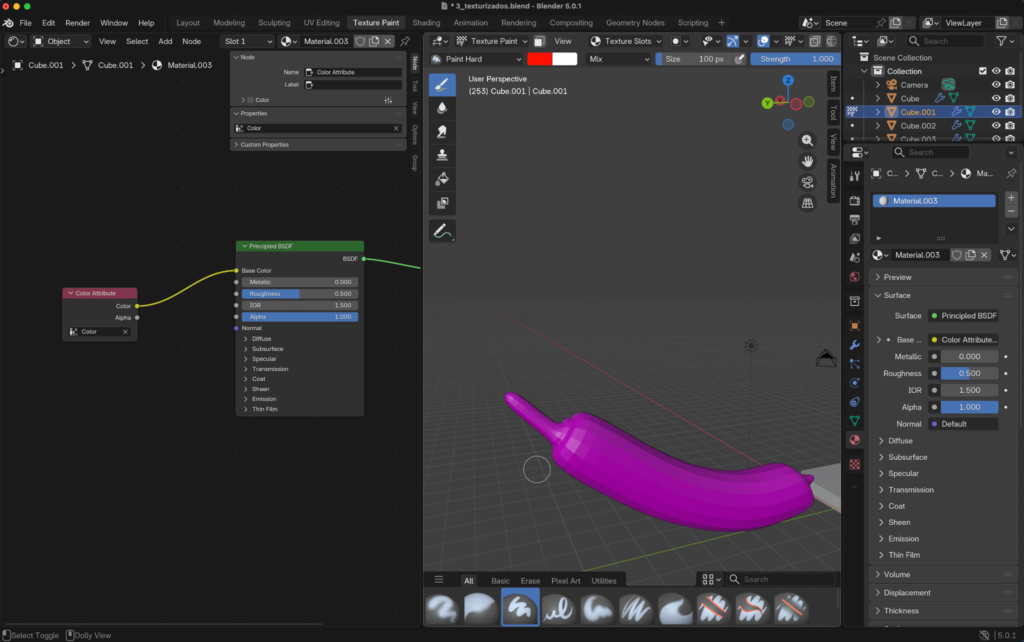The height and width of the screenshot is (642, 1024).
Task: Select the Smear tool in viewport toolbar
Action: (x=442, y=131)
